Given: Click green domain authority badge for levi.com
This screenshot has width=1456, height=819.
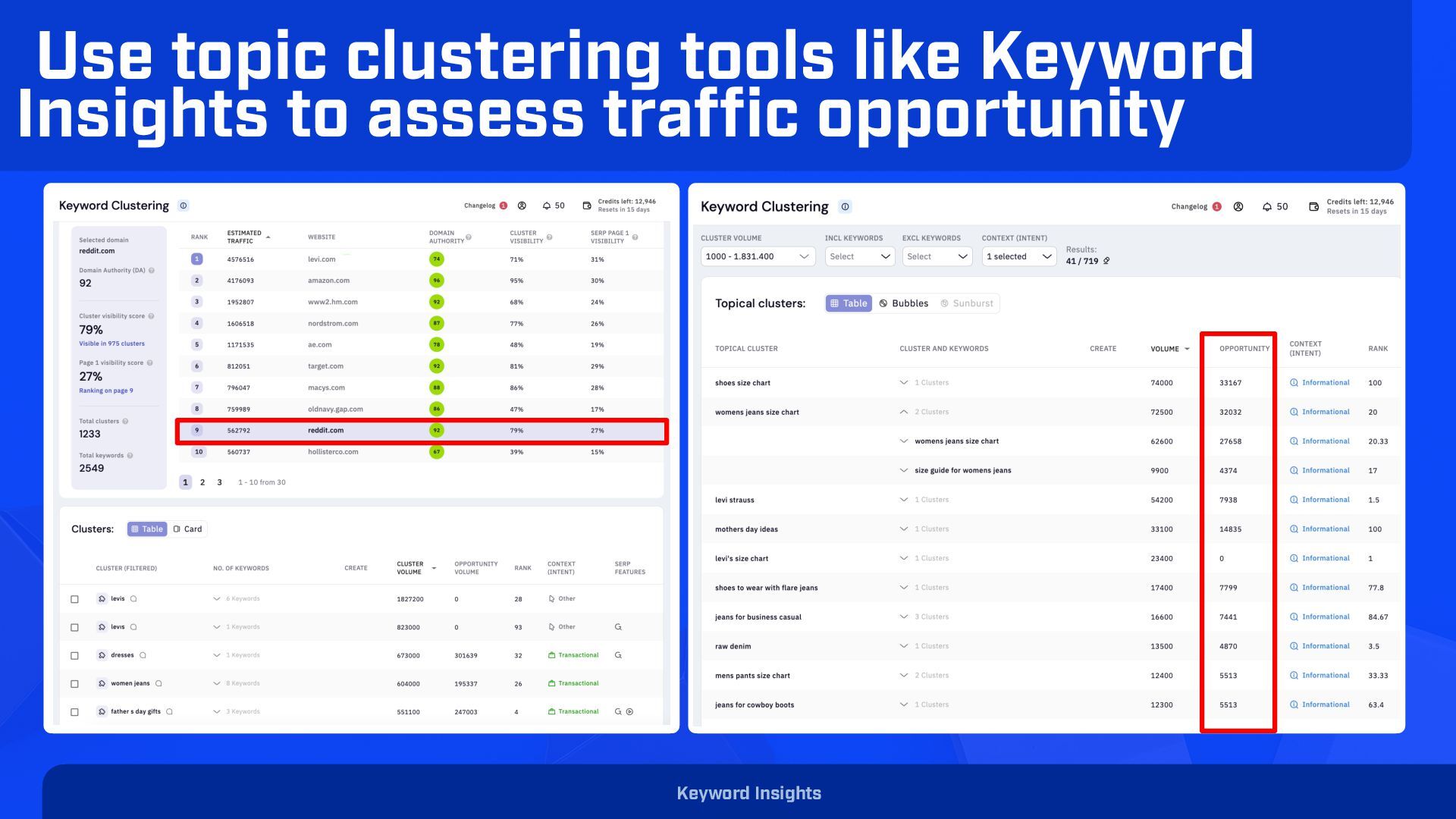Looking at the screenshot, I should 436,259.
